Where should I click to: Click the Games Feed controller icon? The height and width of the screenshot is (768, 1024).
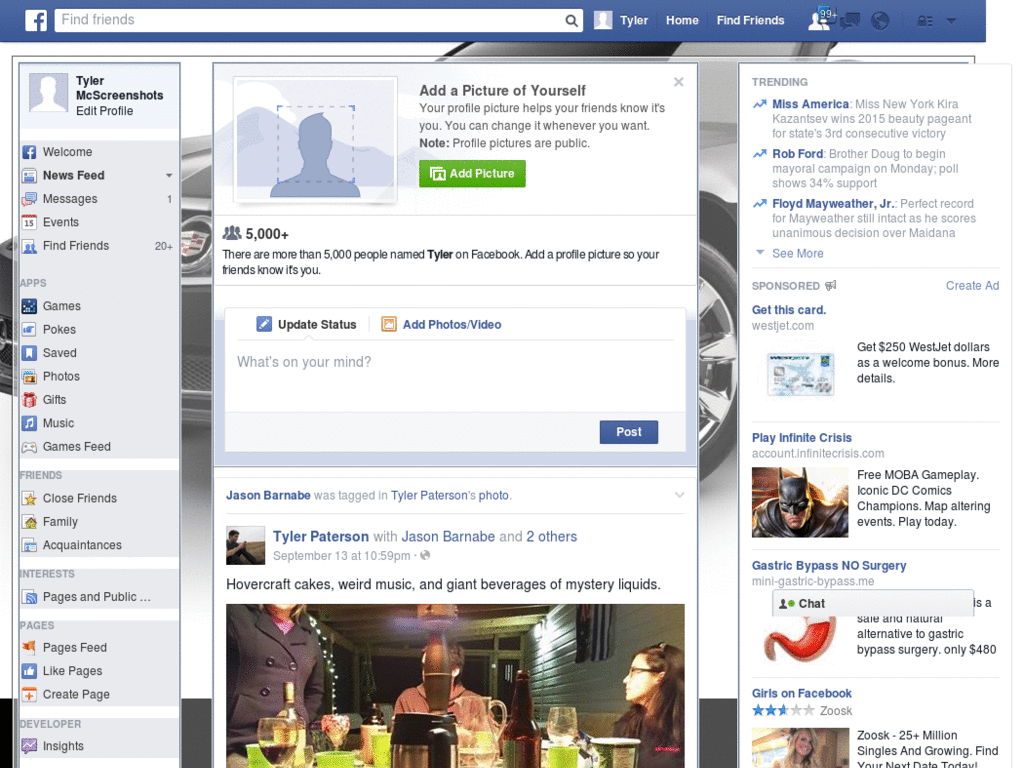pyautogui.click(x=29, y=447)
